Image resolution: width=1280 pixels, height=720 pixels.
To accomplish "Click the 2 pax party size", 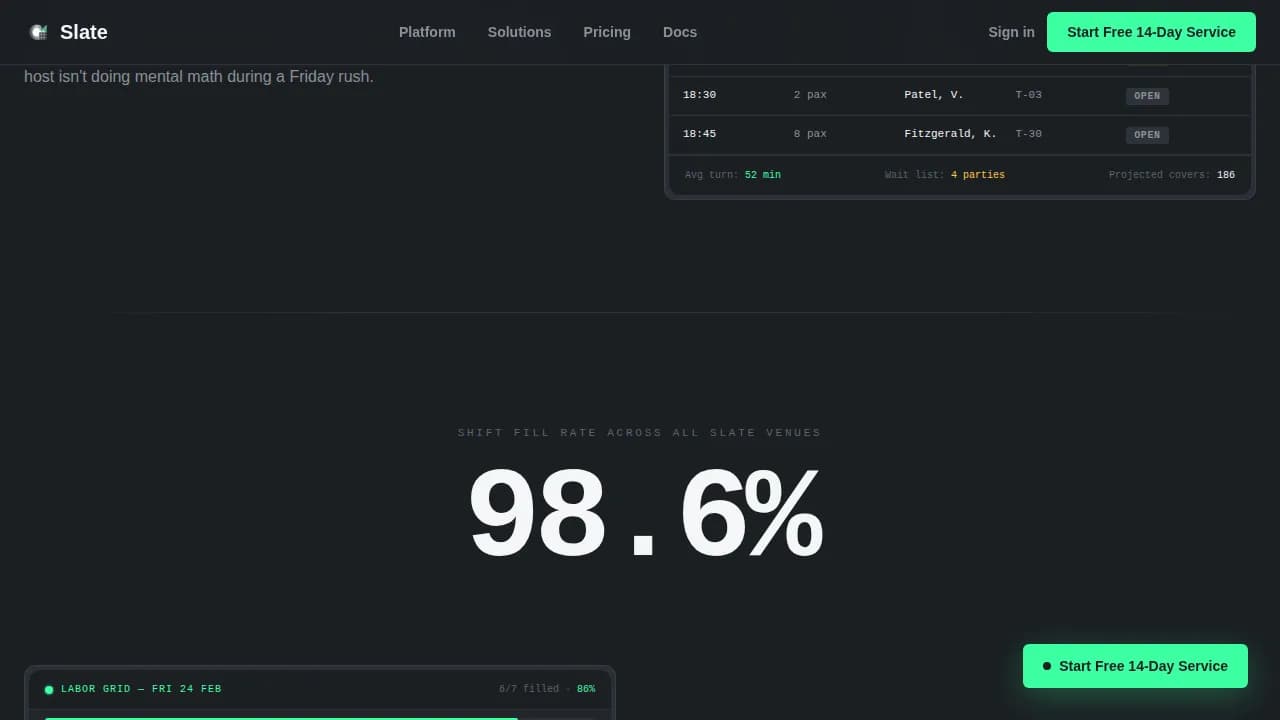I will pos(810,95).
